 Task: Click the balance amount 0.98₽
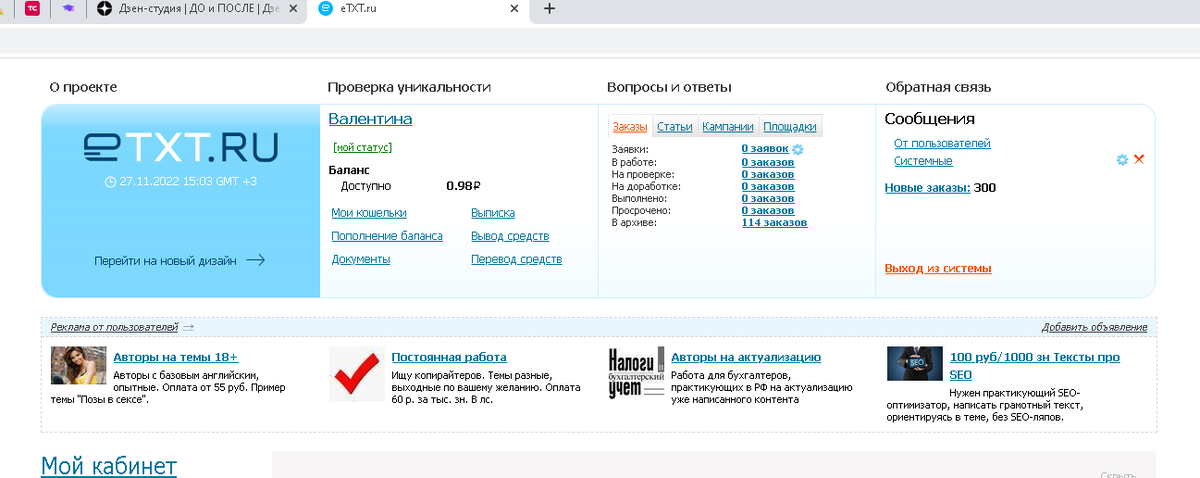(464, 186)
